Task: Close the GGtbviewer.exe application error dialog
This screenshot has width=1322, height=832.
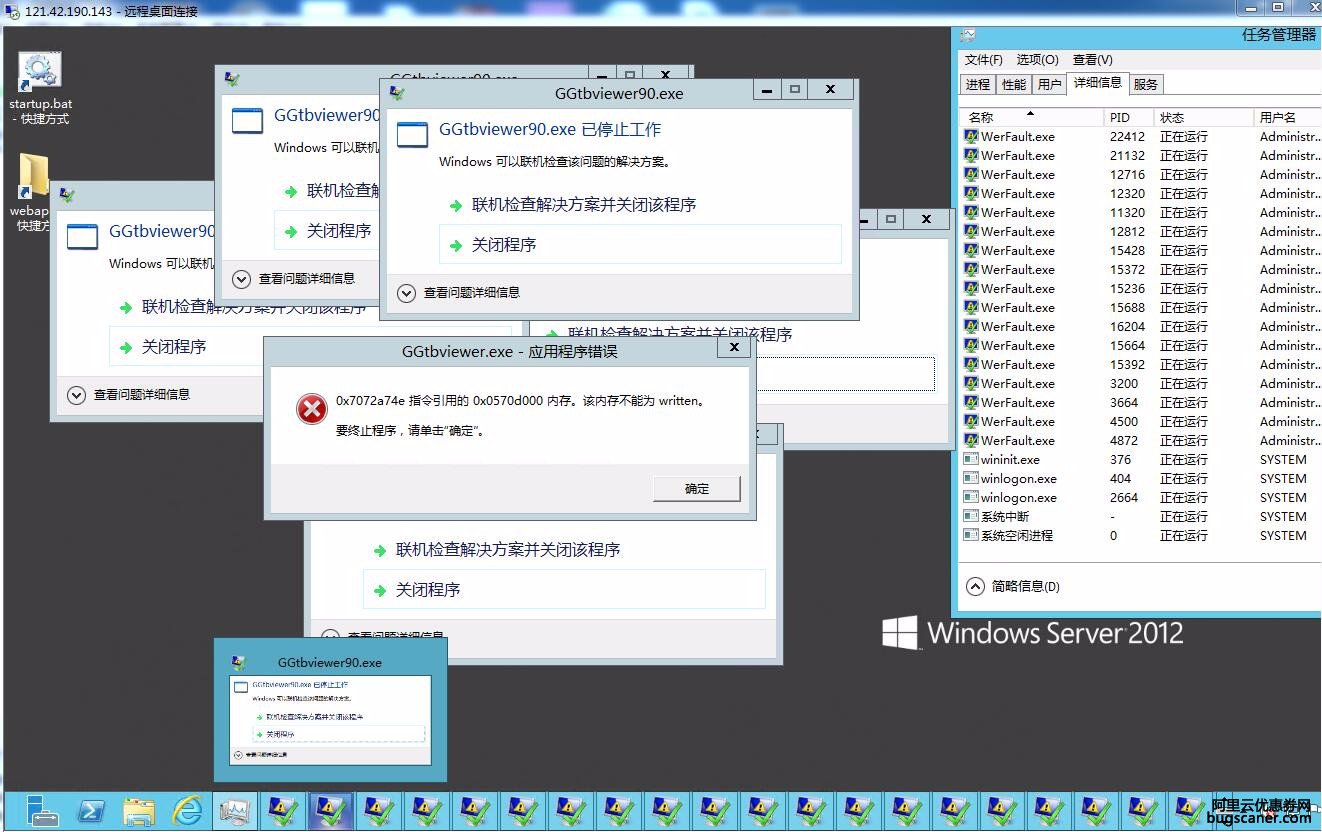Action: pyautogui.click(x=734, y=347)
